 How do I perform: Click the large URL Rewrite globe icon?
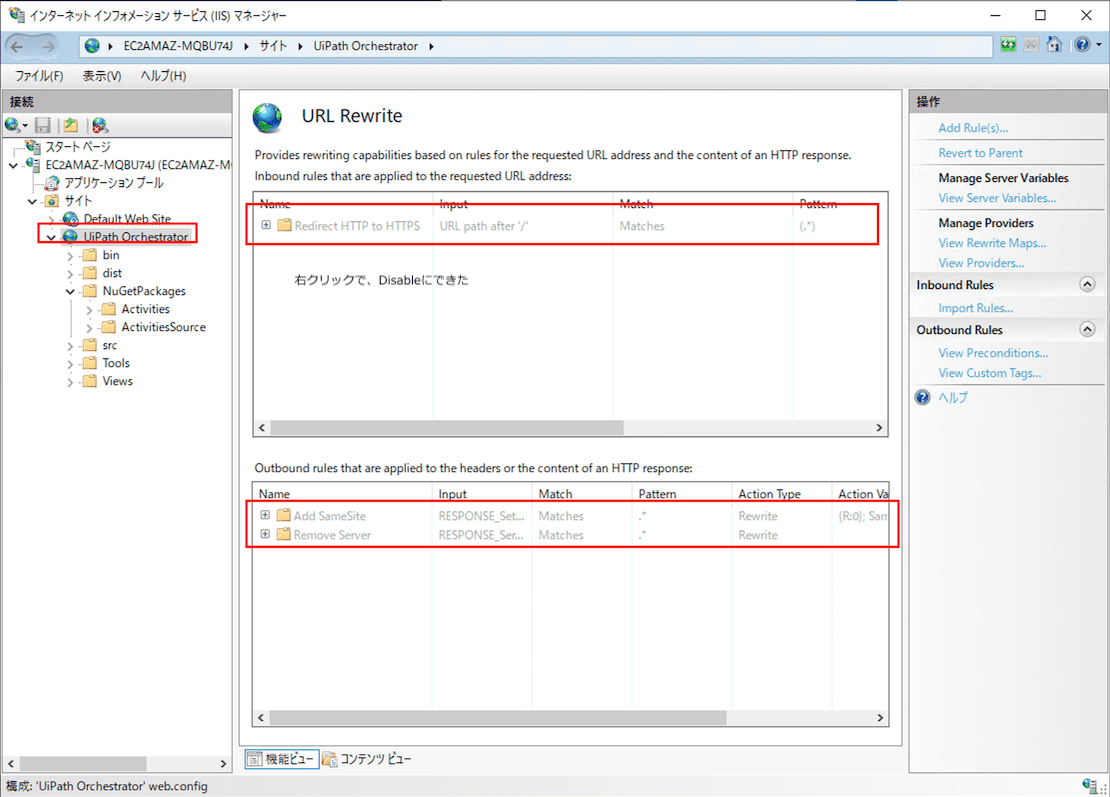click(x=268, y=117)
